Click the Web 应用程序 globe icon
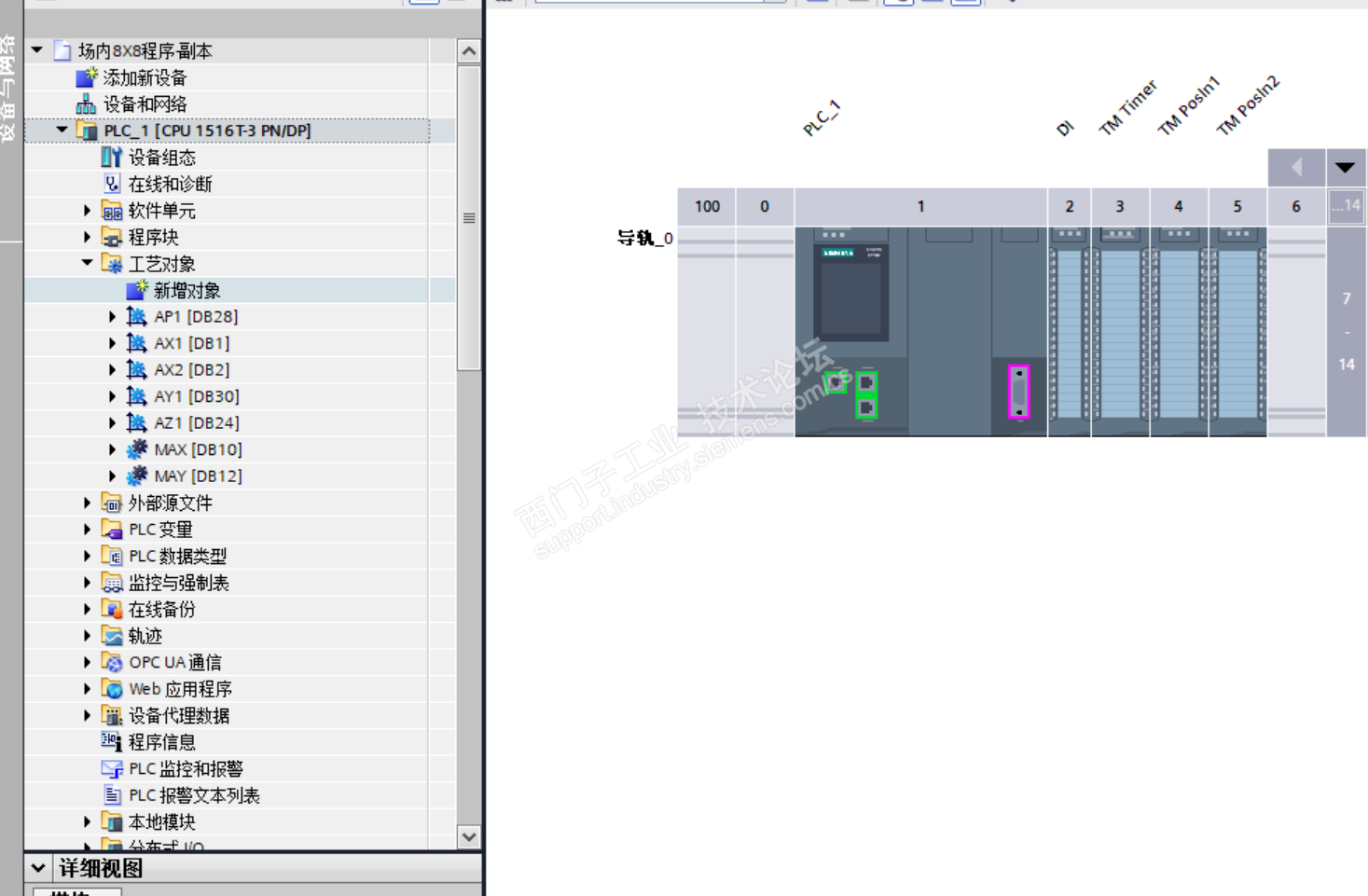This screenshot has height=896, width=1368. [x=112, y=689]
